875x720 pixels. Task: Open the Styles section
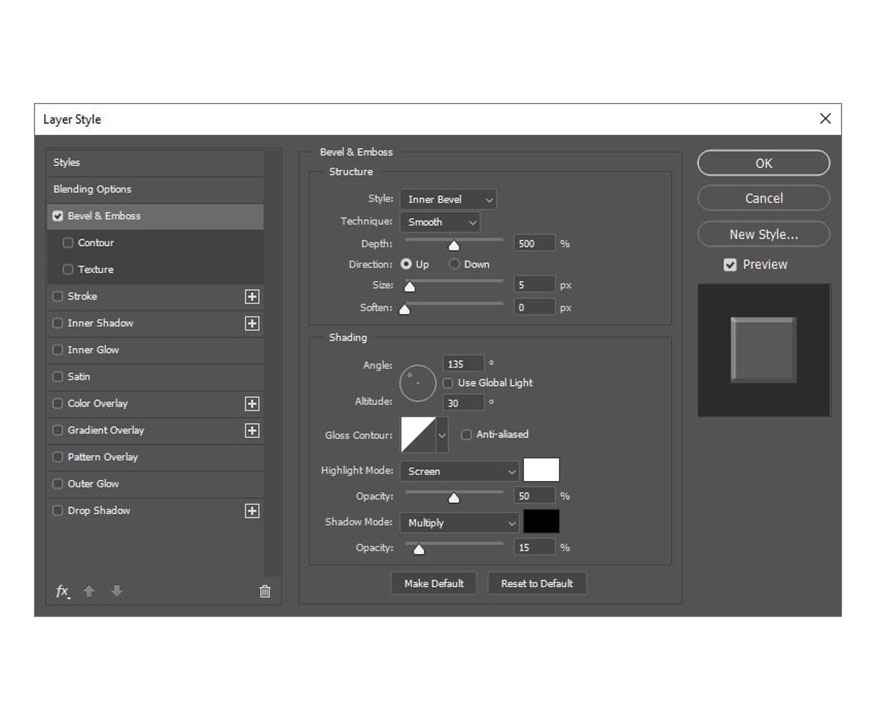(x=155, y=162)
